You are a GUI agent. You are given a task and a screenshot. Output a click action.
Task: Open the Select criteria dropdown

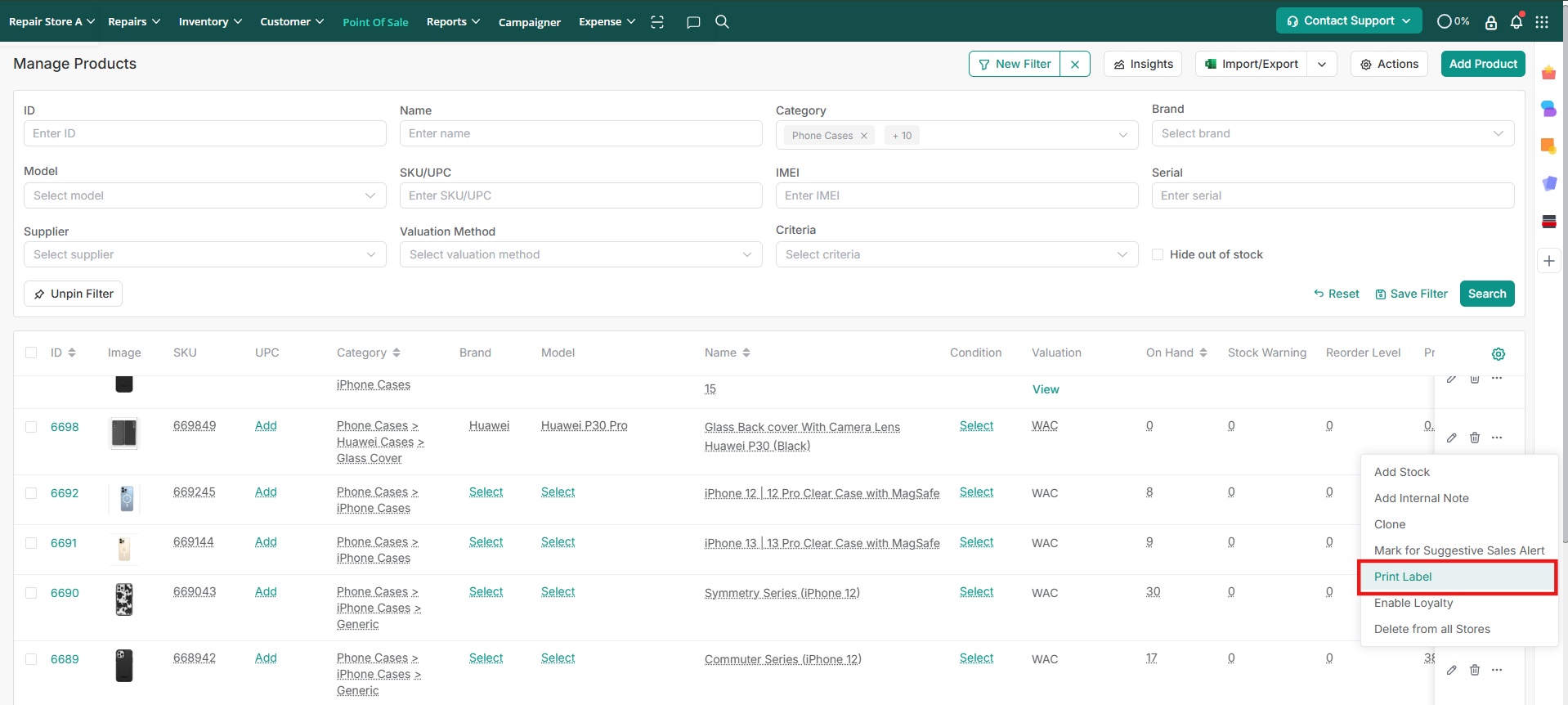pyautogui.click(x=956, y=254)
